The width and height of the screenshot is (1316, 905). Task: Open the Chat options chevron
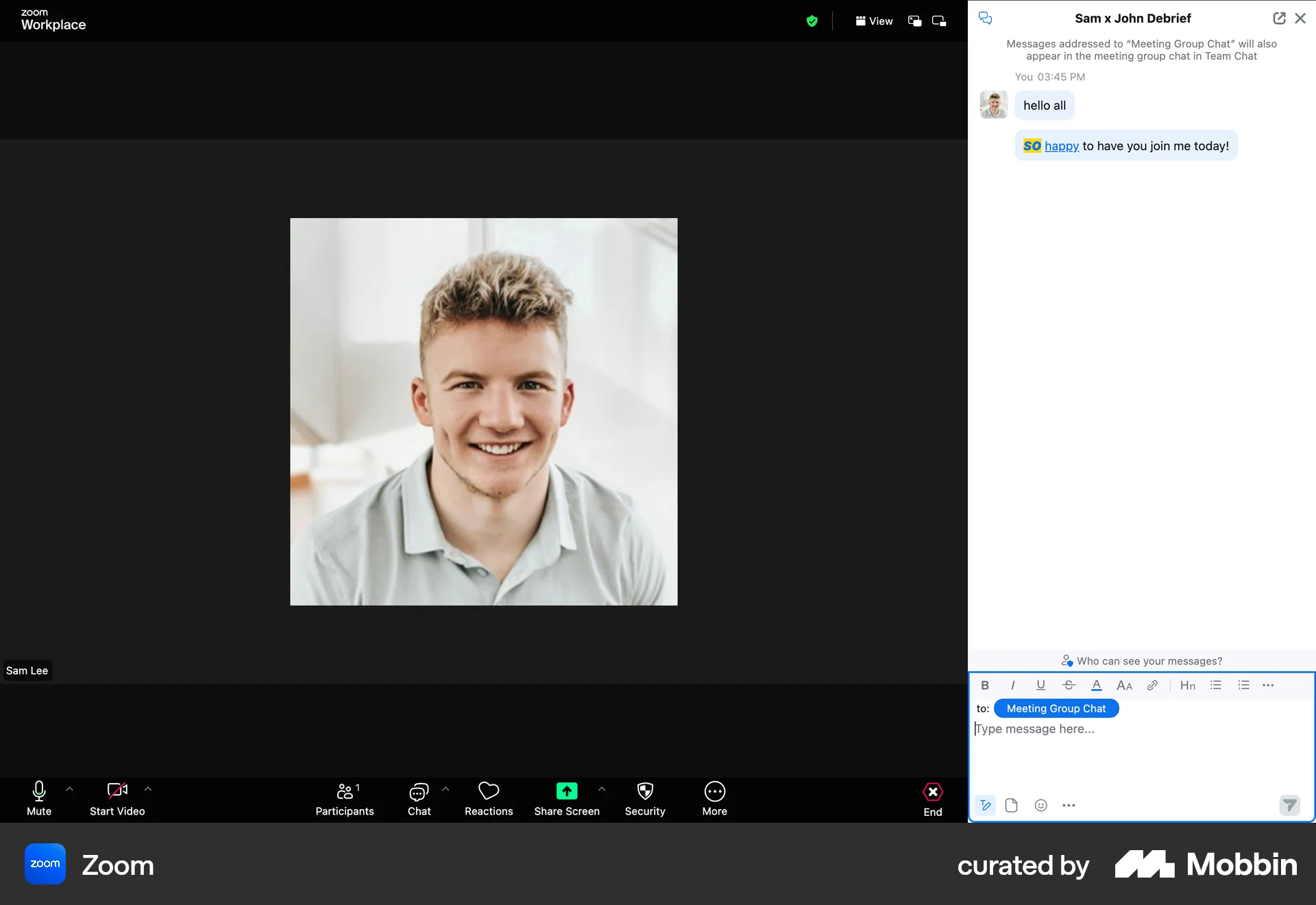point(447,788)
